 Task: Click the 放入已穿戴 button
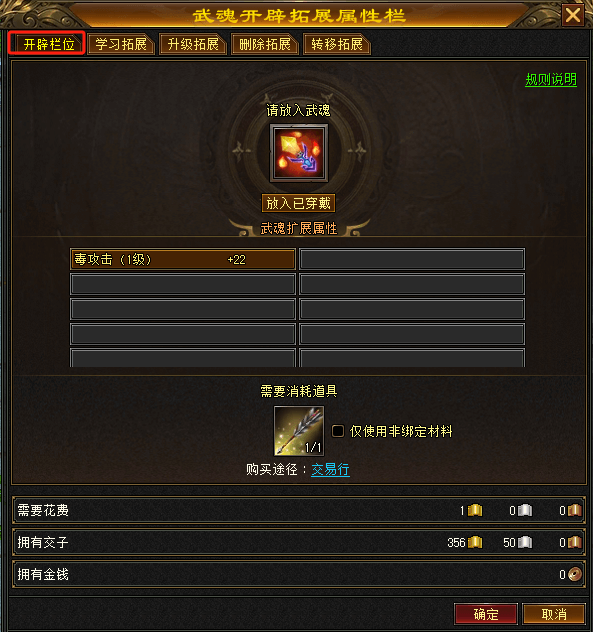pyautogui.click(x=298, y=203)
